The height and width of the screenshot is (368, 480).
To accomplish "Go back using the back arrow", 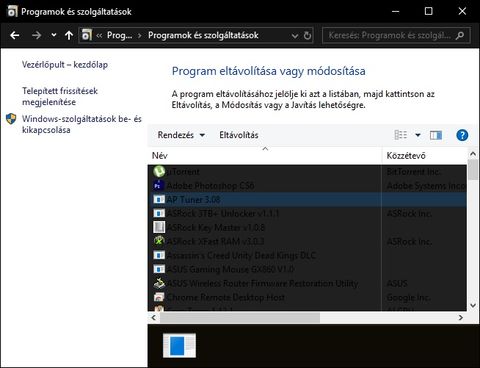I will coord(15,35).
